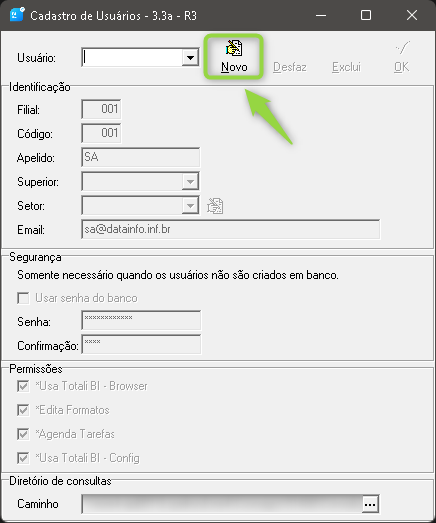
Task: Click into the Email input field
Action: (231, 229)
